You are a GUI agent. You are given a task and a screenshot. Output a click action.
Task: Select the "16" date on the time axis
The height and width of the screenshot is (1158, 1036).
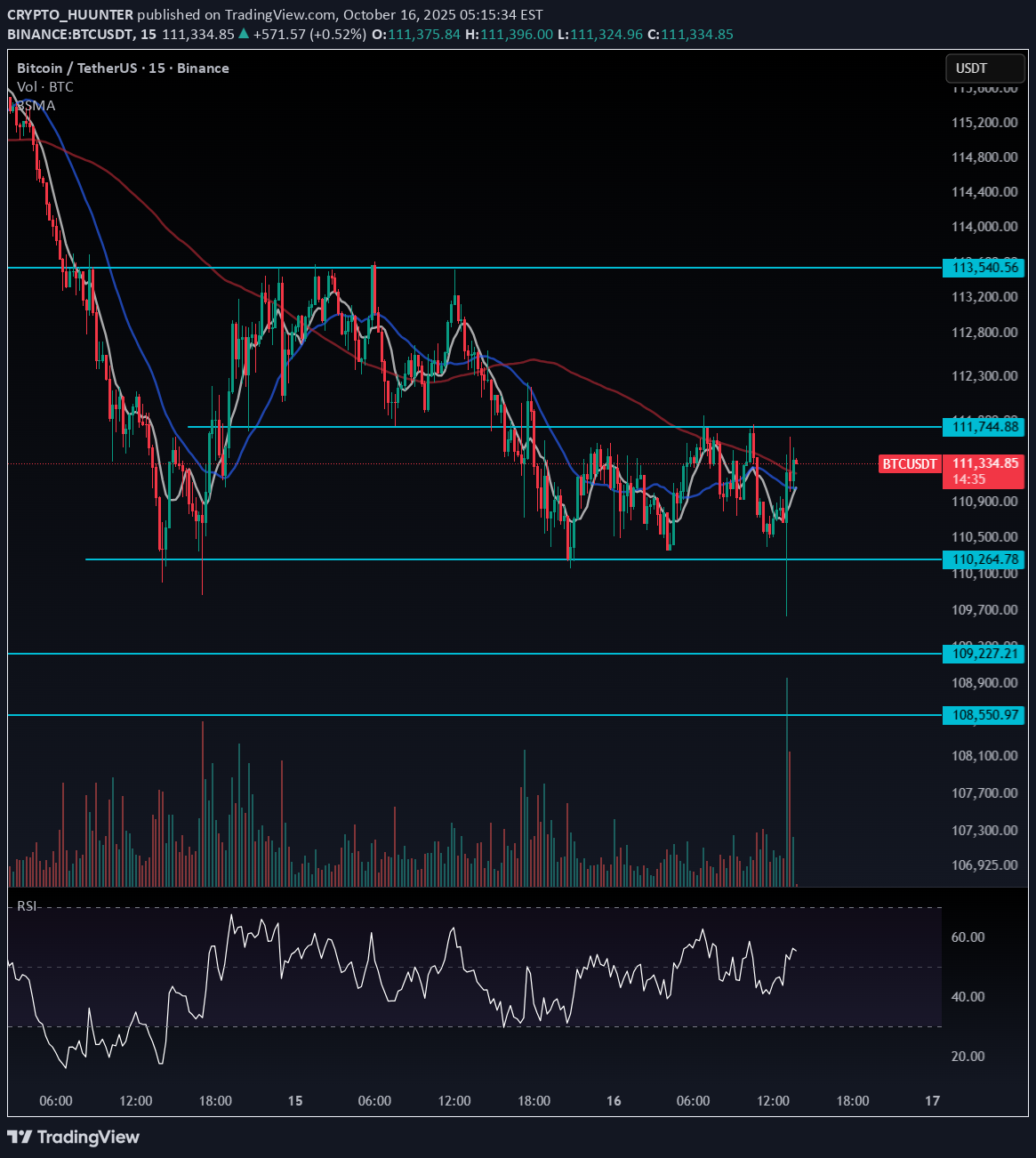(613, 1100)
